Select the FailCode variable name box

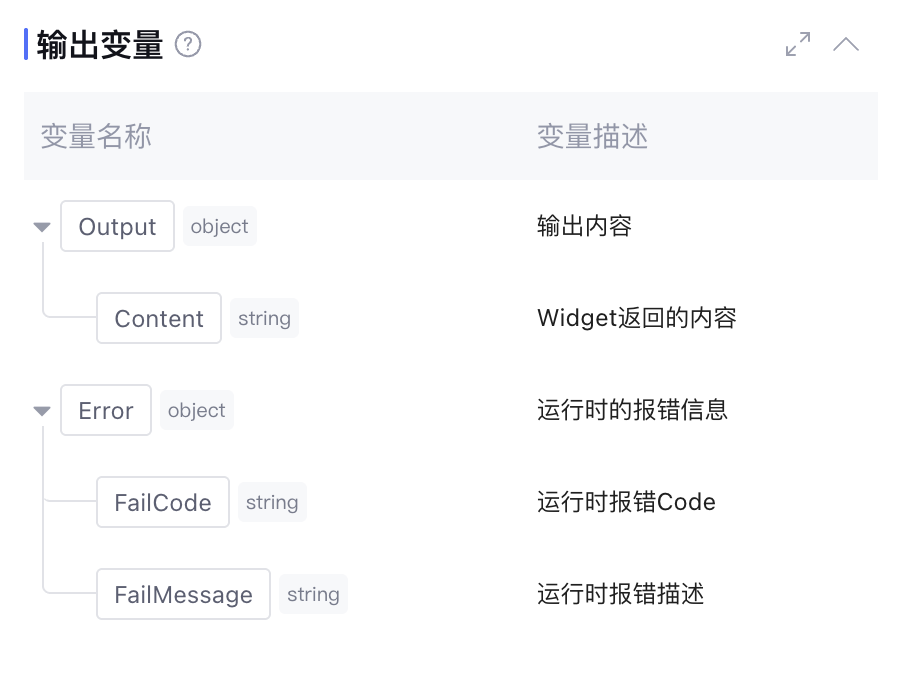tap(163, 503)
